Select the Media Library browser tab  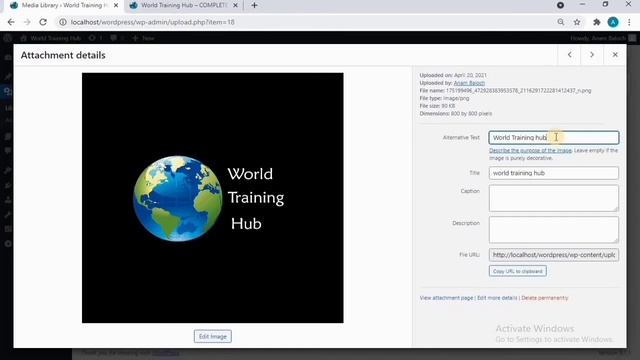(64, 5)
